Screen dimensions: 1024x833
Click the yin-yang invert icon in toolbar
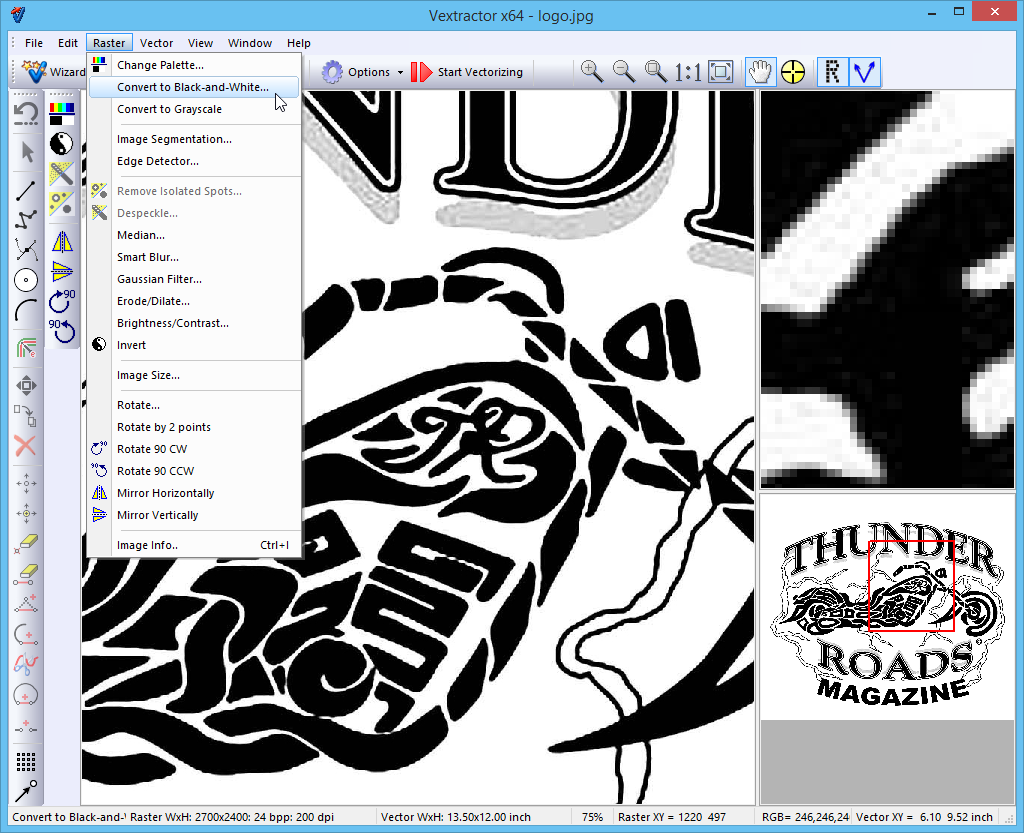point(62,143)
